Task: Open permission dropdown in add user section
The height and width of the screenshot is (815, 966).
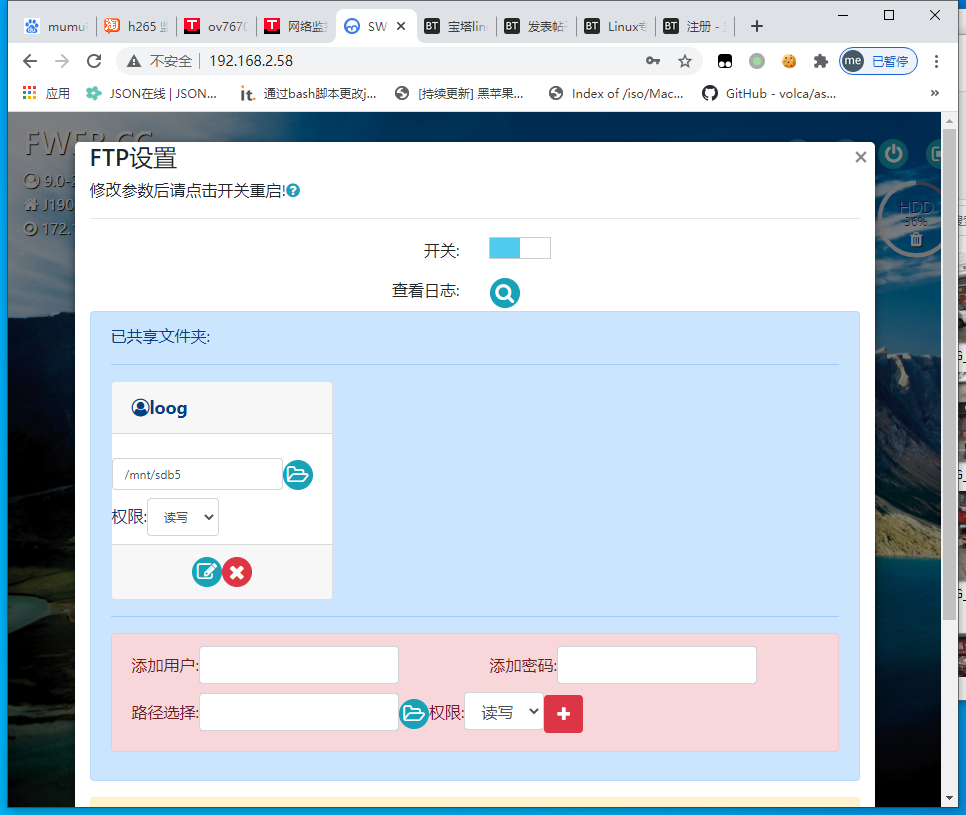Action: (503, 712)
